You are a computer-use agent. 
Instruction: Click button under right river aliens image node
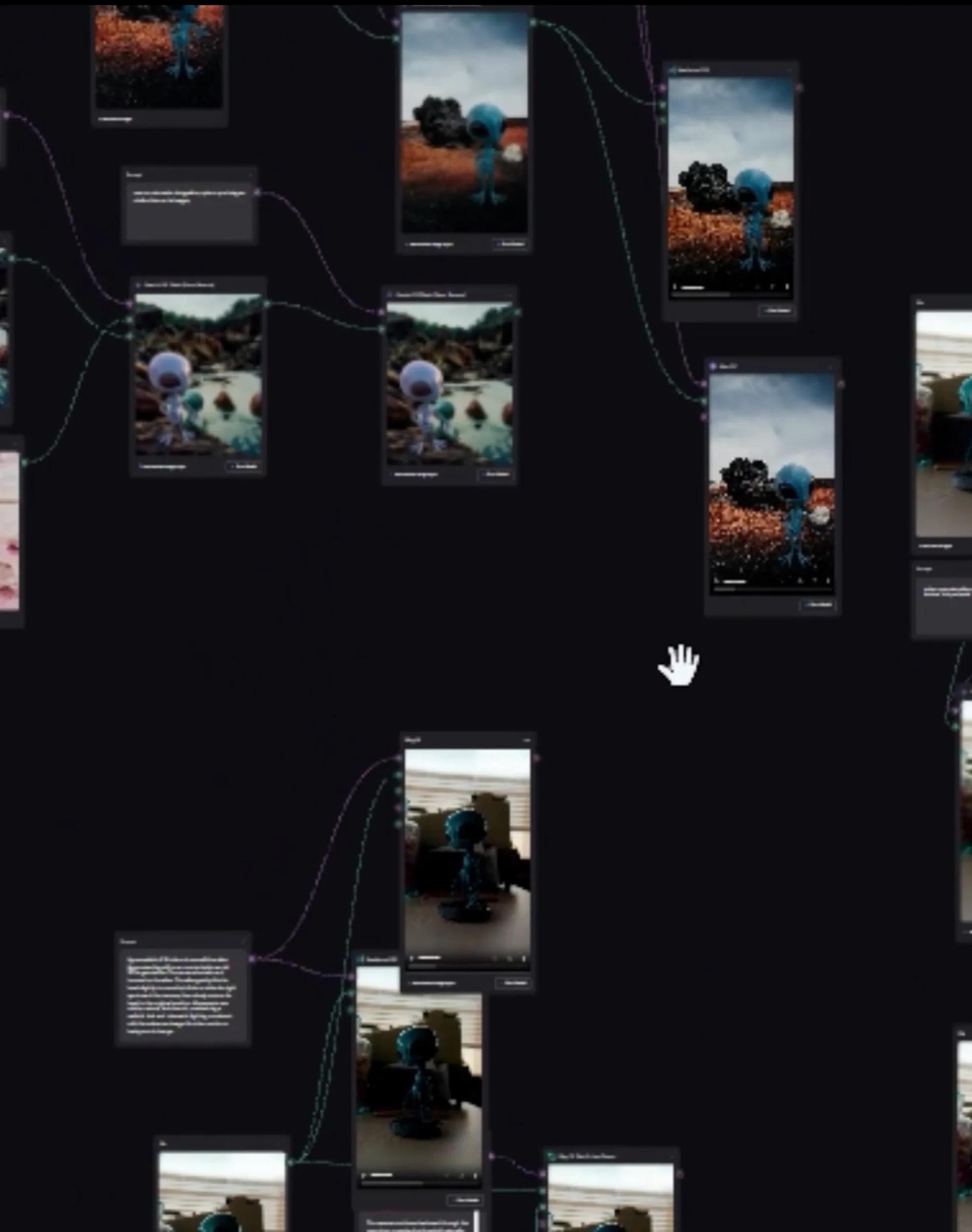click(495, 474)
